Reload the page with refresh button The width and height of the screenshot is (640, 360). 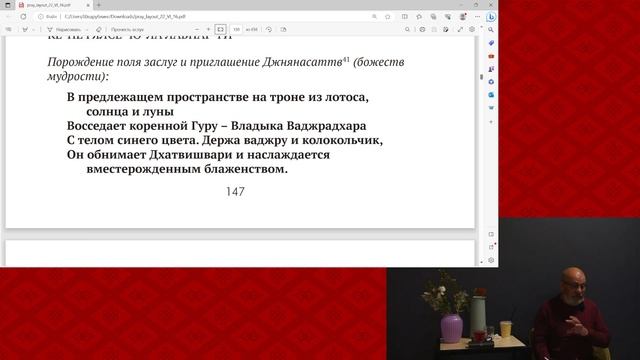pos(23,17)
